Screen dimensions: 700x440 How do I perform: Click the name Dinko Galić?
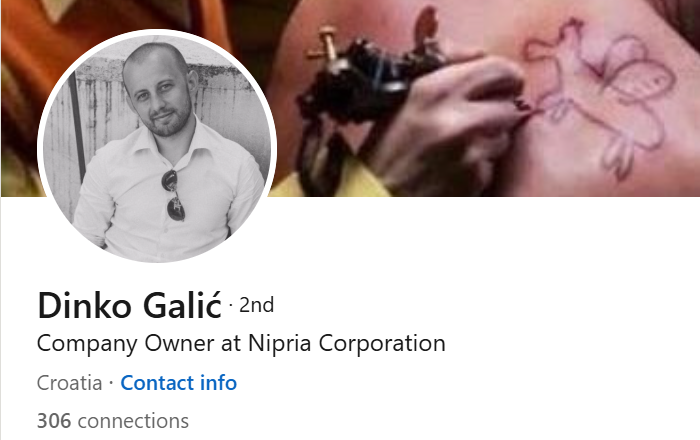(129, 306)
